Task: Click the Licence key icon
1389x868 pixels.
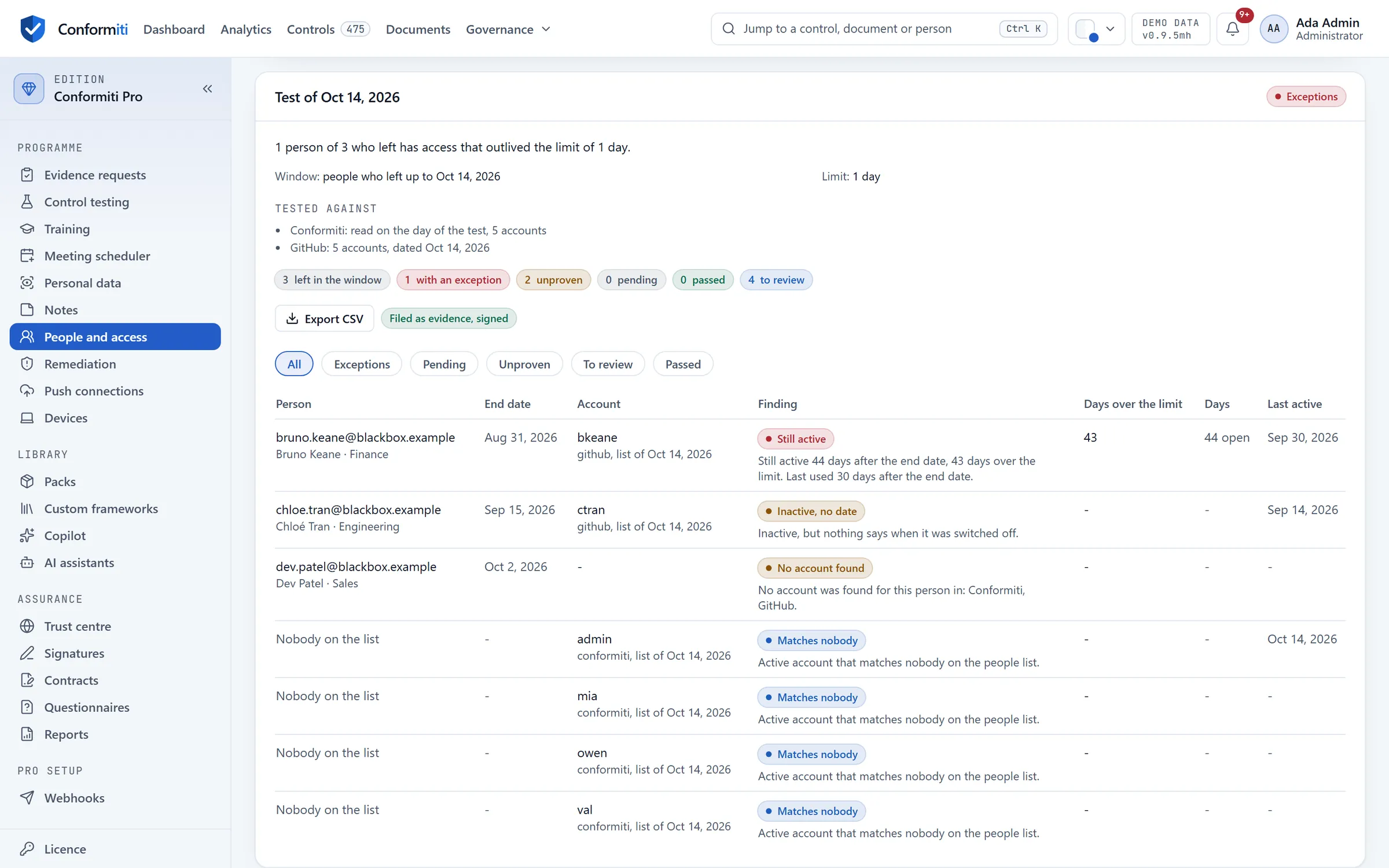Action: [x=27, y=849]
